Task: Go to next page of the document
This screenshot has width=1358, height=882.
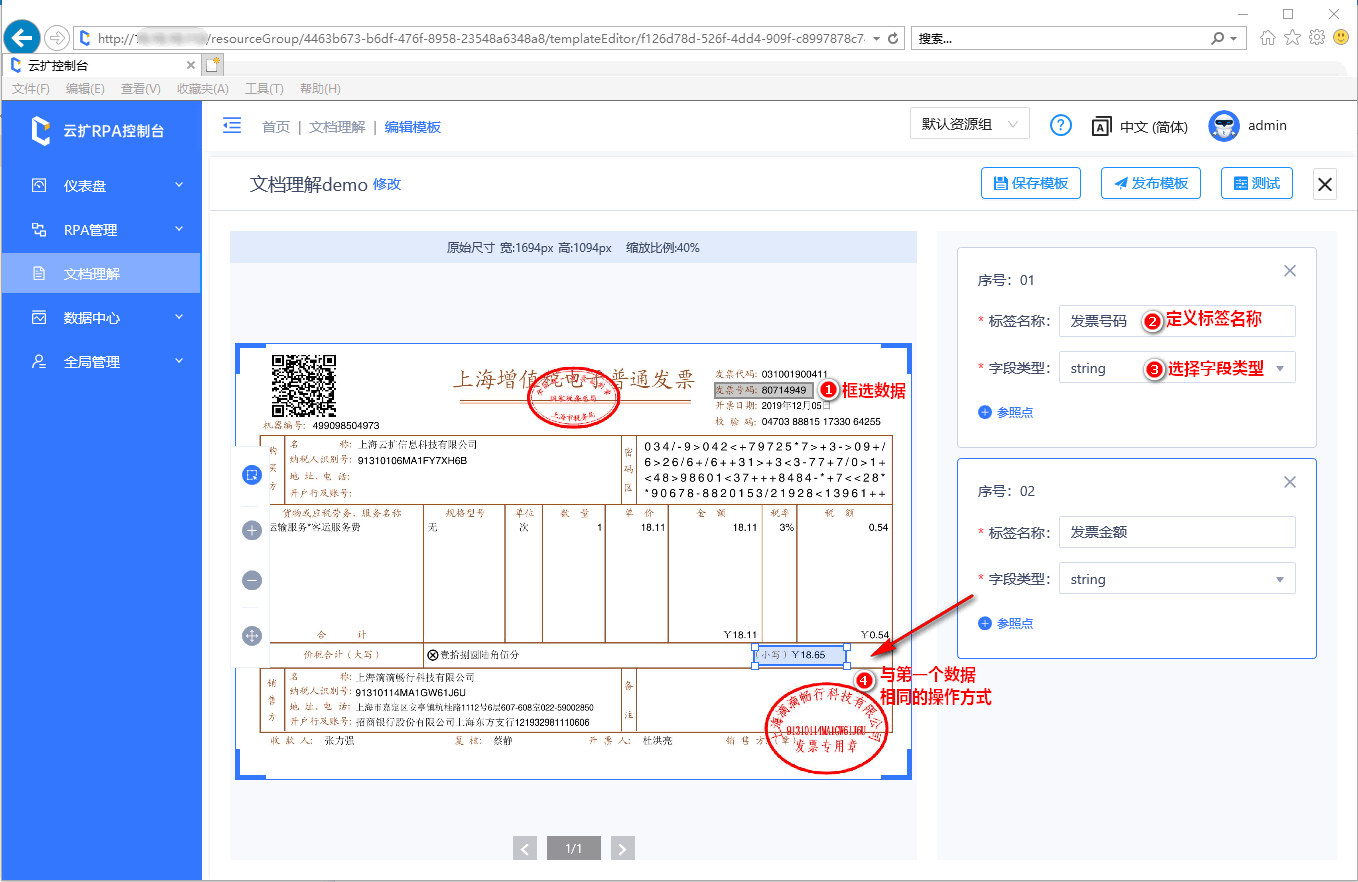Action: click(x=623, y=849)
